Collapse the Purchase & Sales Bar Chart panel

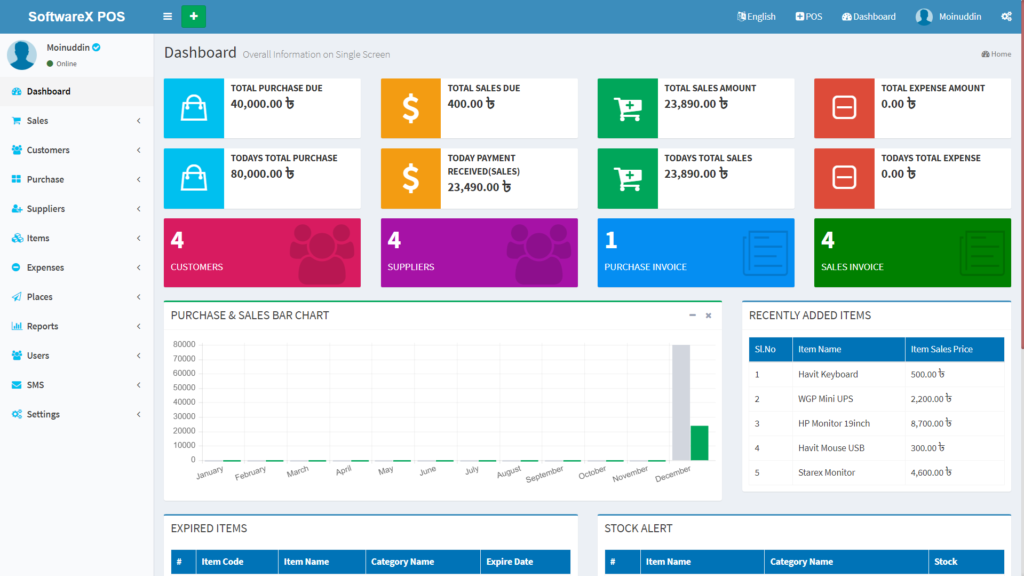click(x=690, y=314)
